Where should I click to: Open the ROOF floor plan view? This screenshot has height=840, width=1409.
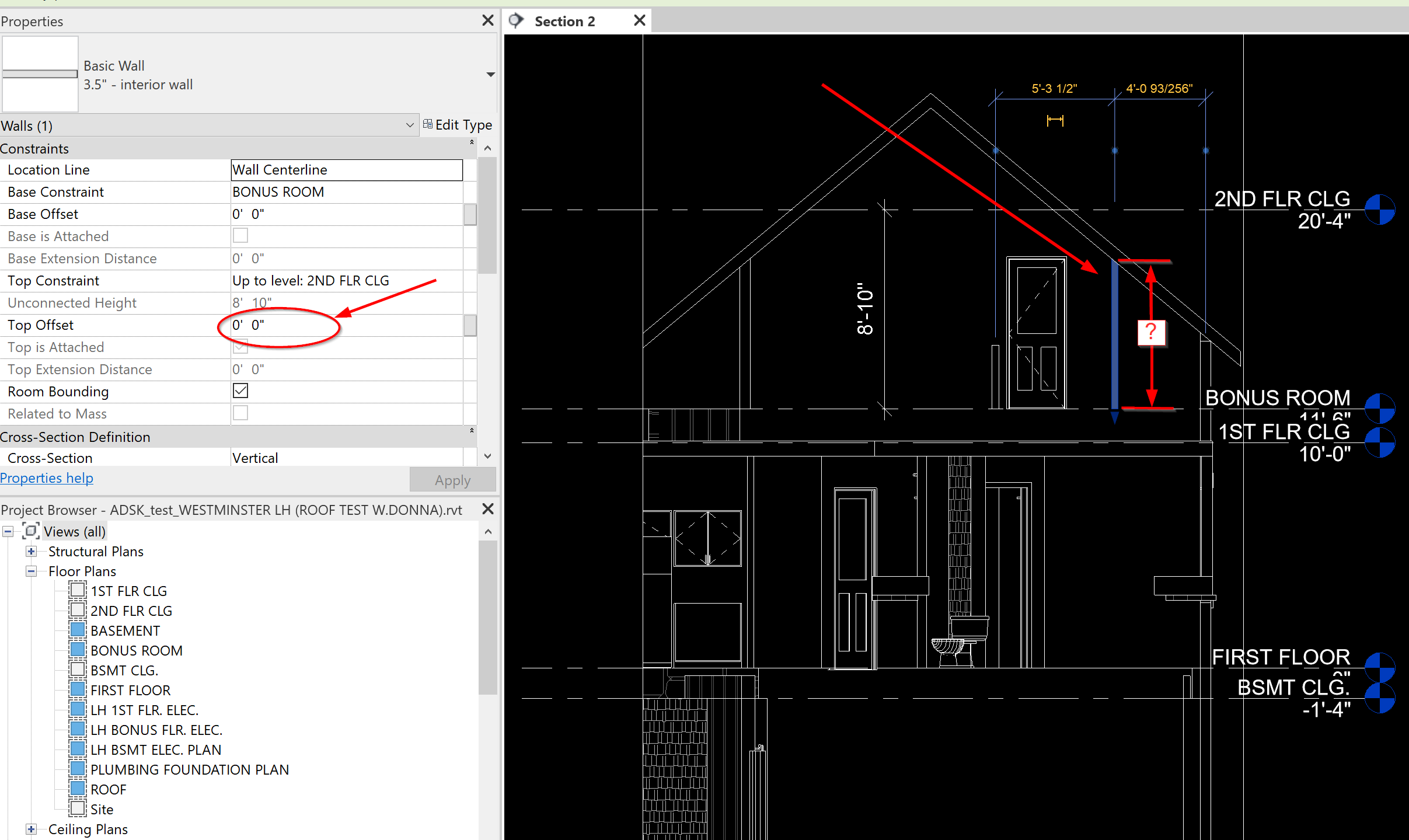109,789
